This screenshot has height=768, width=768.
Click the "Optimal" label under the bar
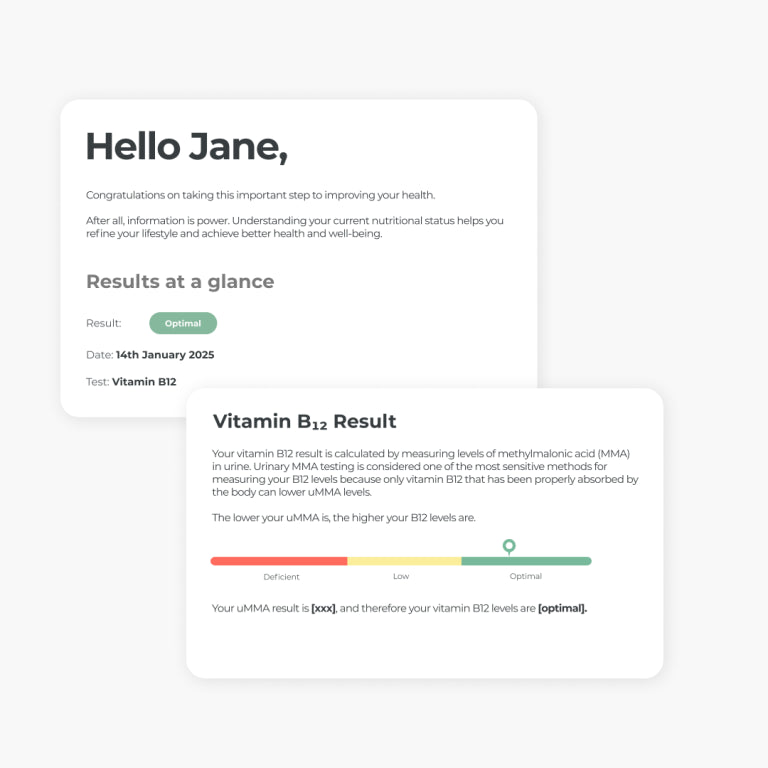[525, 577]
